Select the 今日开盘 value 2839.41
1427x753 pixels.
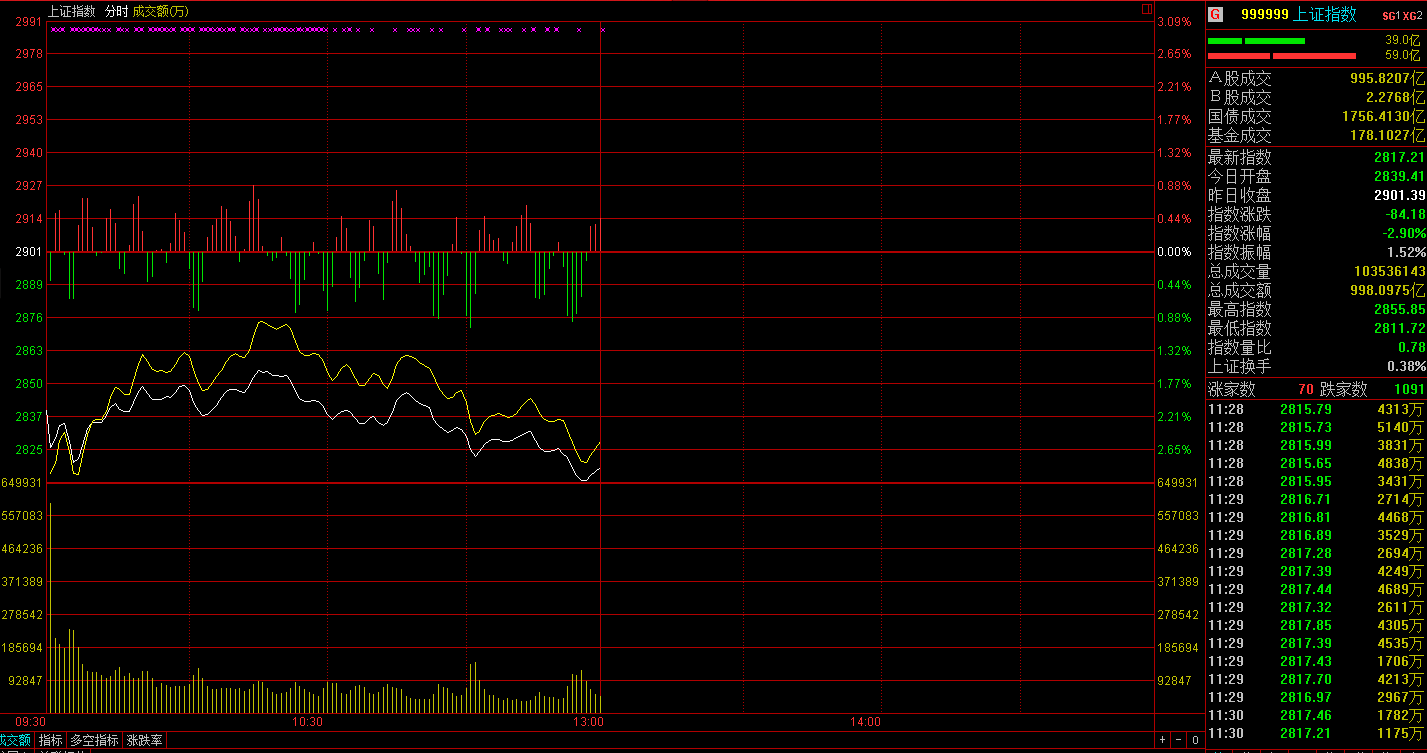pos(1399,176)
